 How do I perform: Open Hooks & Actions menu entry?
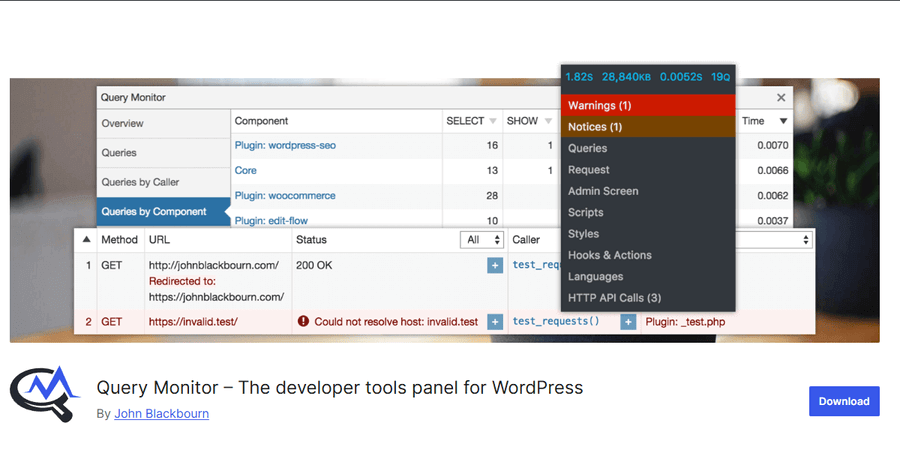pyautogui.click(x=648, y=255)
